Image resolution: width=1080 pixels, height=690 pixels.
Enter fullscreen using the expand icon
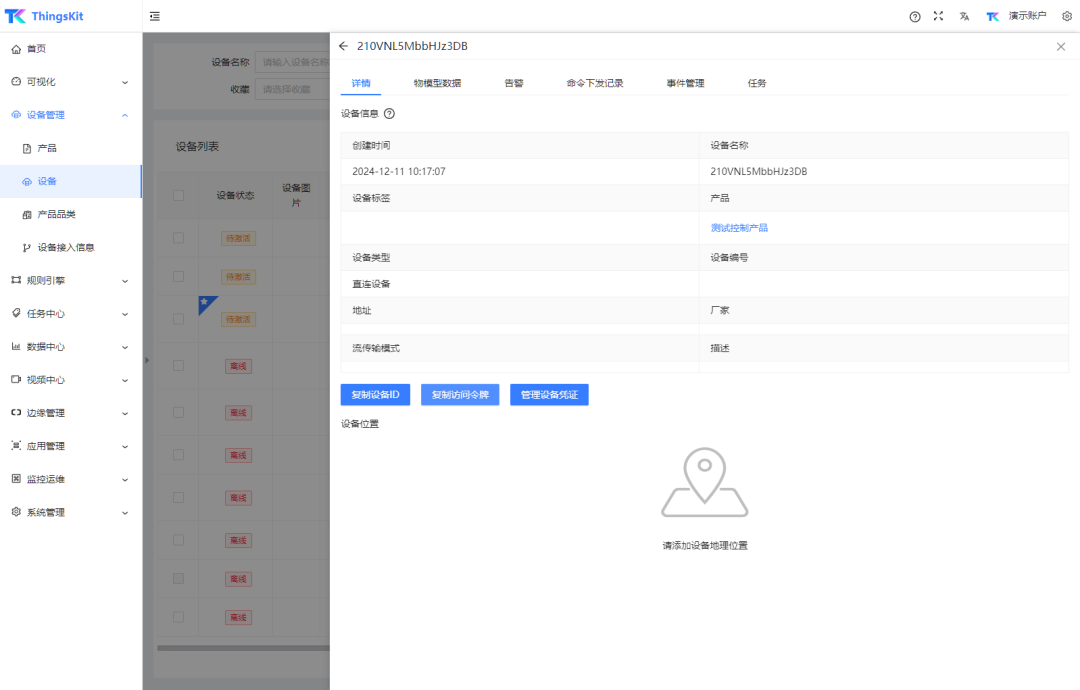click(938, 17)
